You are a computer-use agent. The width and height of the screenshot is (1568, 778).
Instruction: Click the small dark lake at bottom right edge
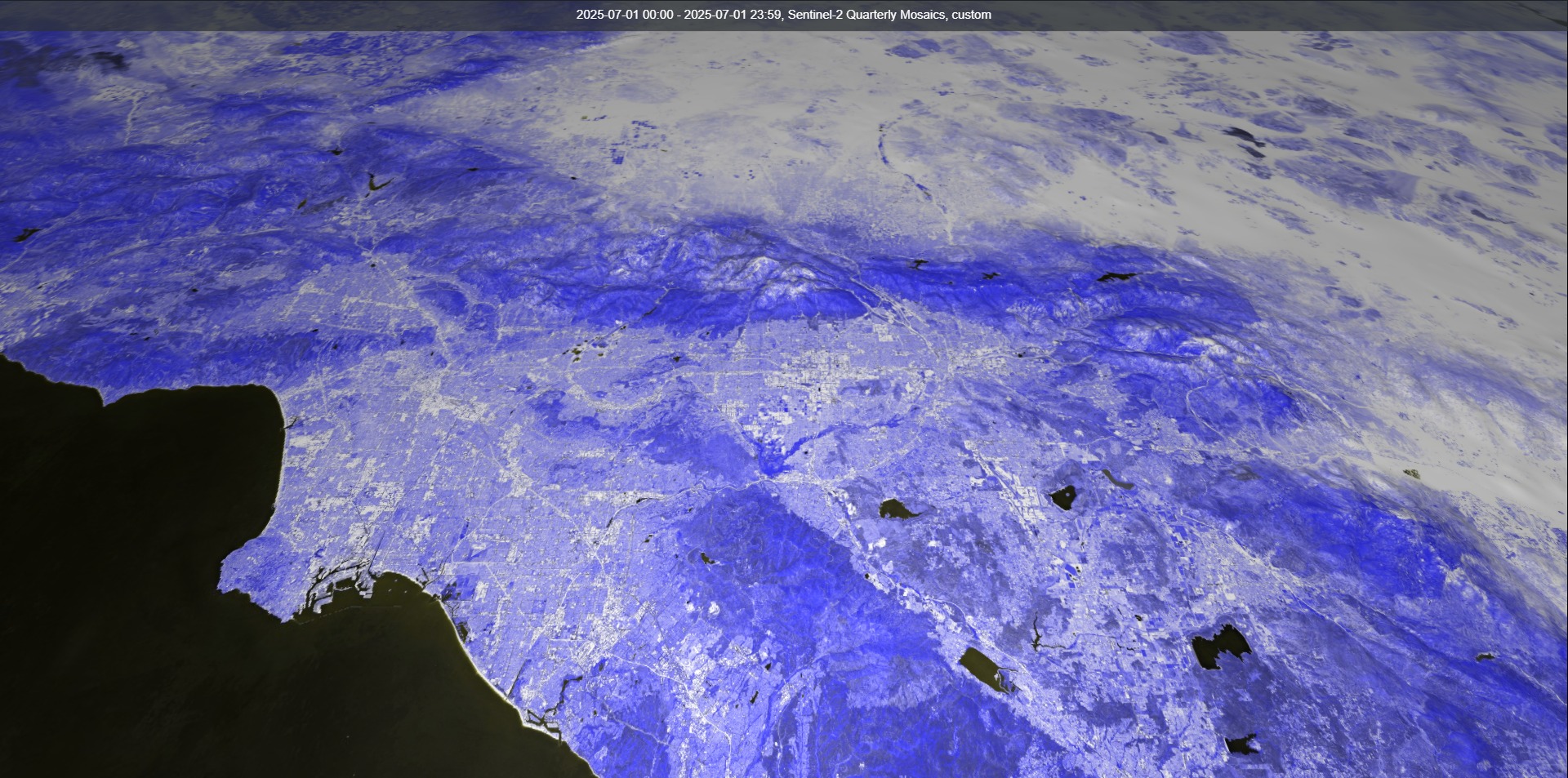[1241, 745]
